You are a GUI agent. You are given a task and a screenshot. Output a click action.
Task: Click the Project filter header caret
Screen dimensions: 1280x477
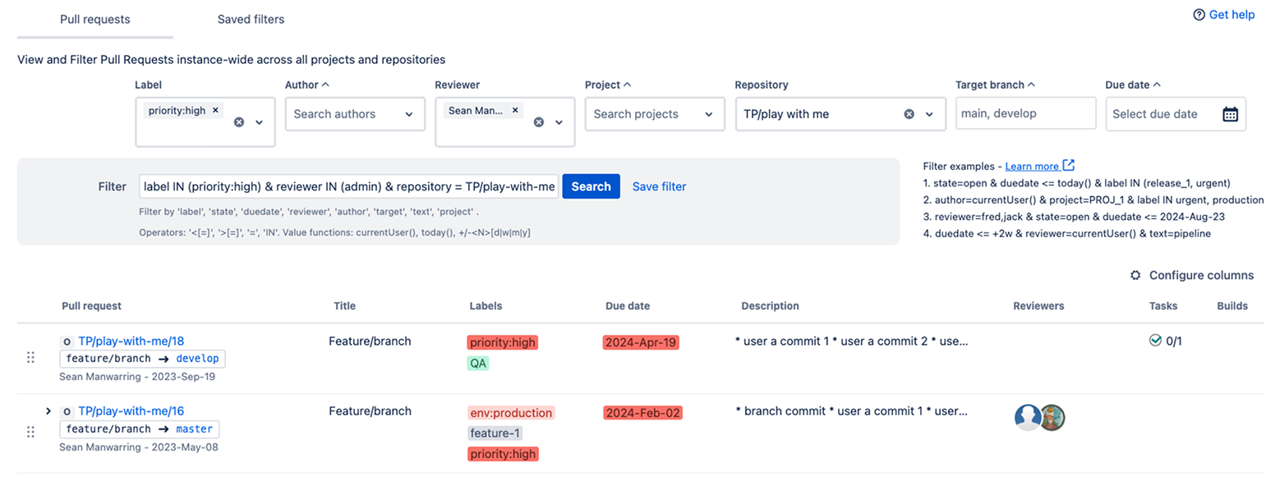click(627, 85)
